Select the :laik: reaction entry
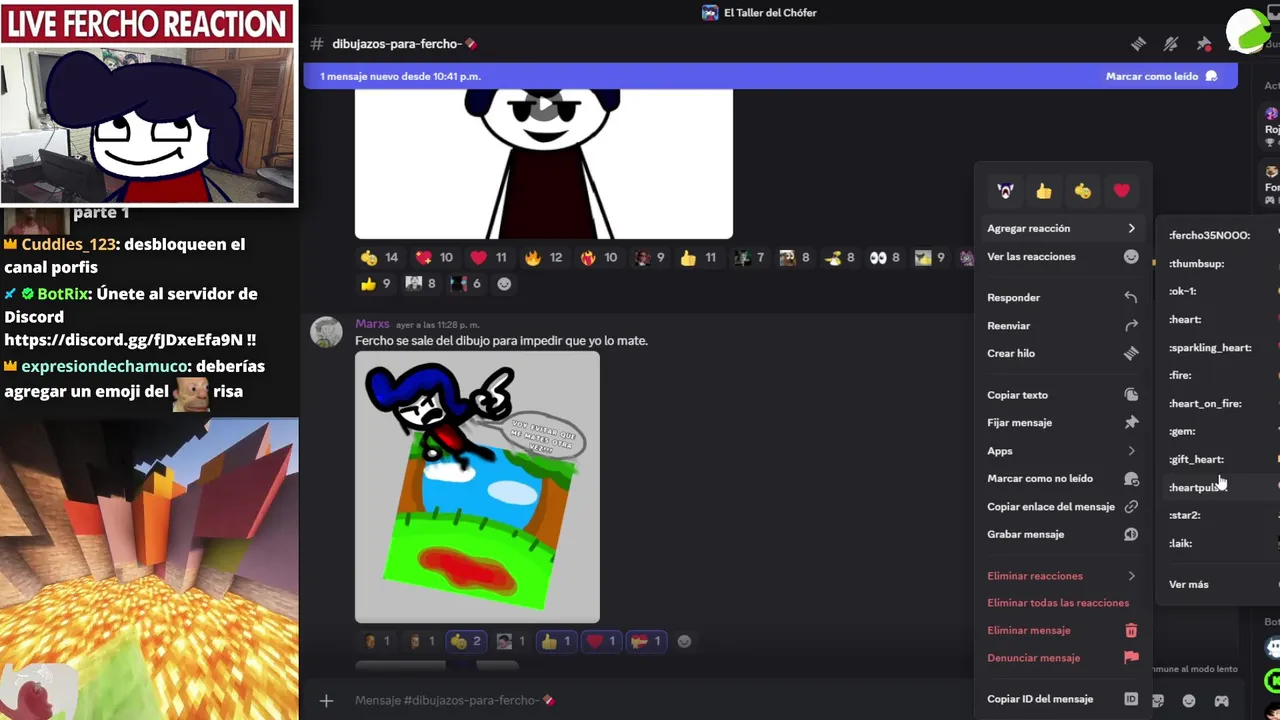The width and height of the screenshot is (1280, 720). [1220, 543]
